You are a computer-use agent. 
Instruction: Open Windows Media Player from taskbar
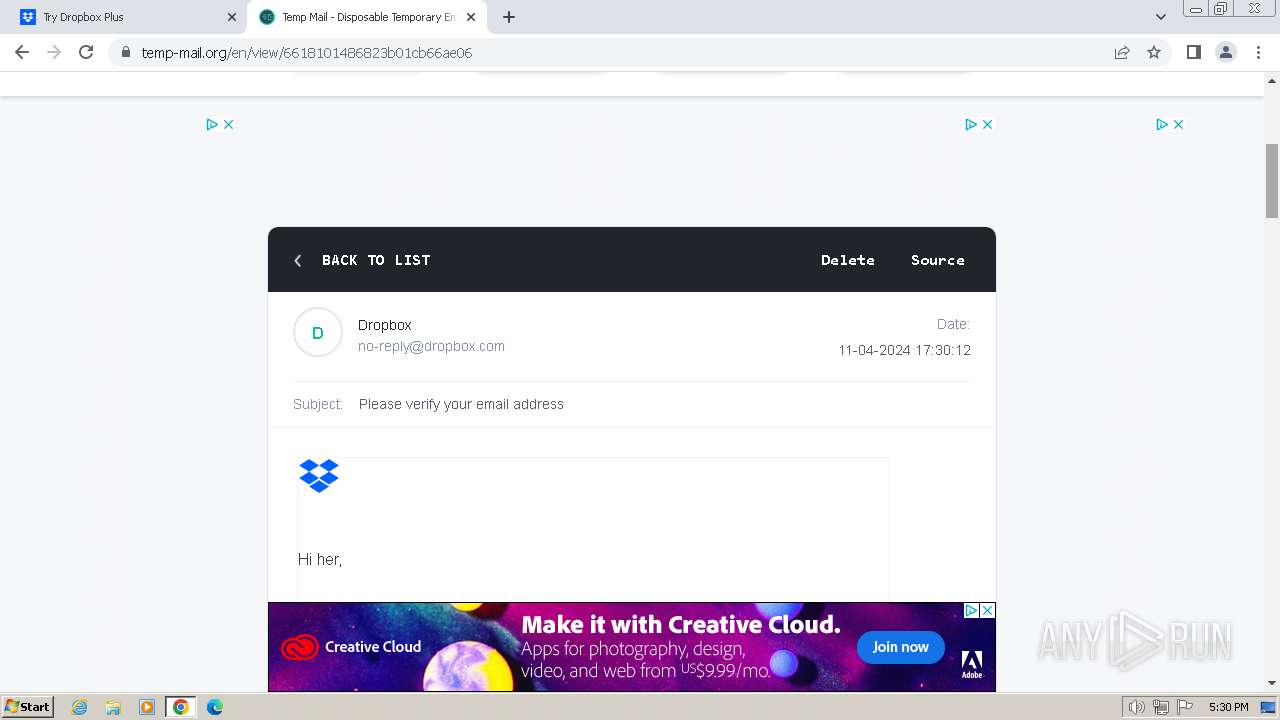pyautogui.click(x=147, y=707)
